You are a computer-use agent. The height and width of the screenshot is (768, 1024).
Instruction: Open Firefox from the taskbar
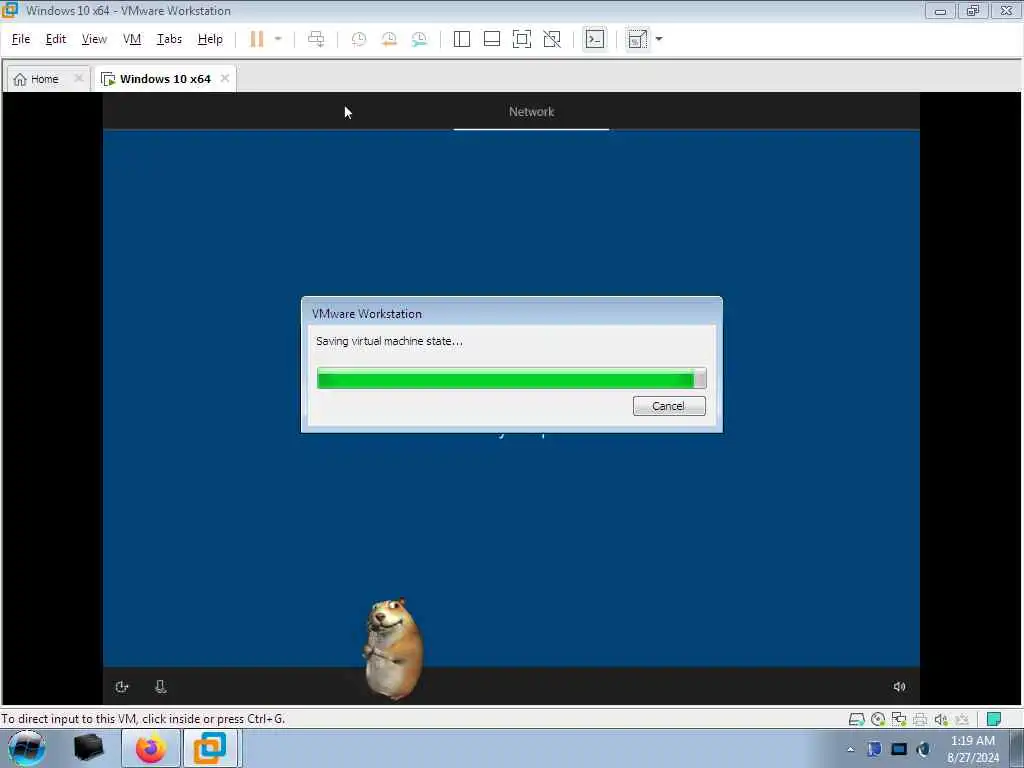click(x=150, y=748)
